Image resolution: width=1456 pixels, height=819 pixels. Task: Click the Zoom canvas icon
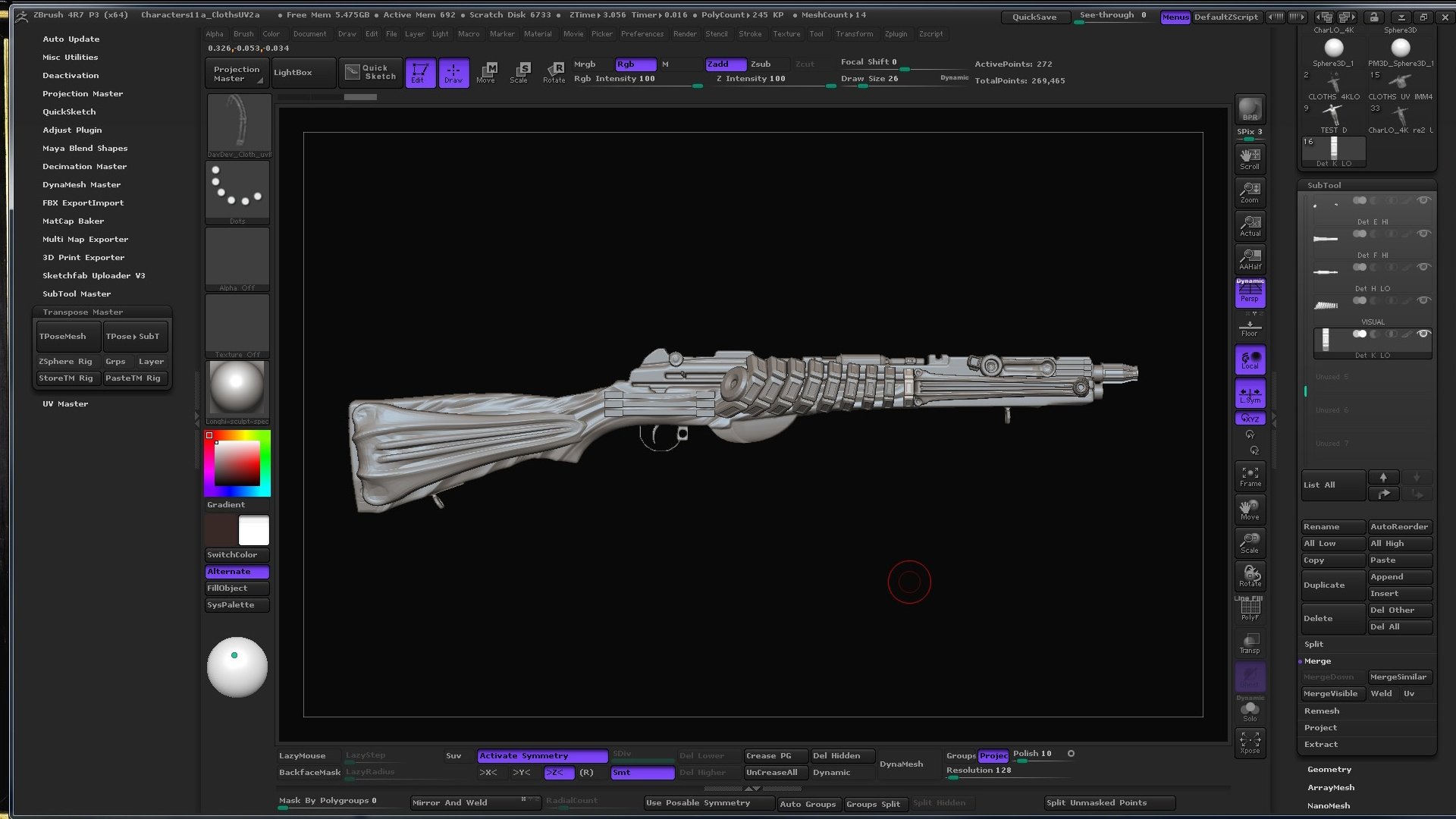pos(1250,192)
